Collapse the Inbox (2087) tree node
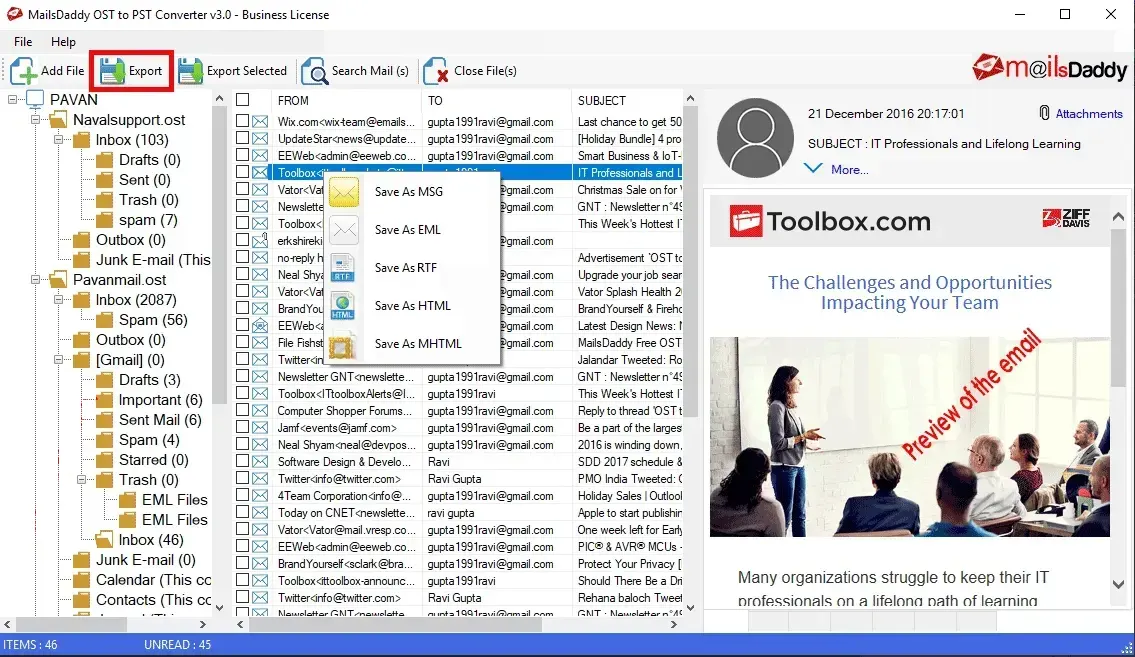The image size is (1135, 657). (x=59, y=300)
